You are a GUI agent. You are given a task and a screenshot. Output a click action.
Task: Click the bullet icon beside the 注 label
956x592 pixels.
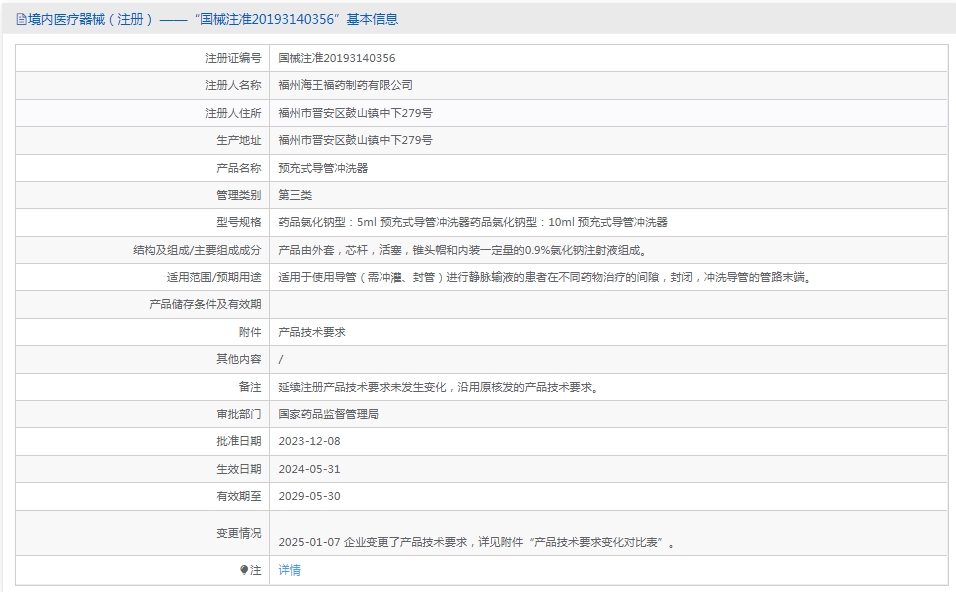point(244,570)
